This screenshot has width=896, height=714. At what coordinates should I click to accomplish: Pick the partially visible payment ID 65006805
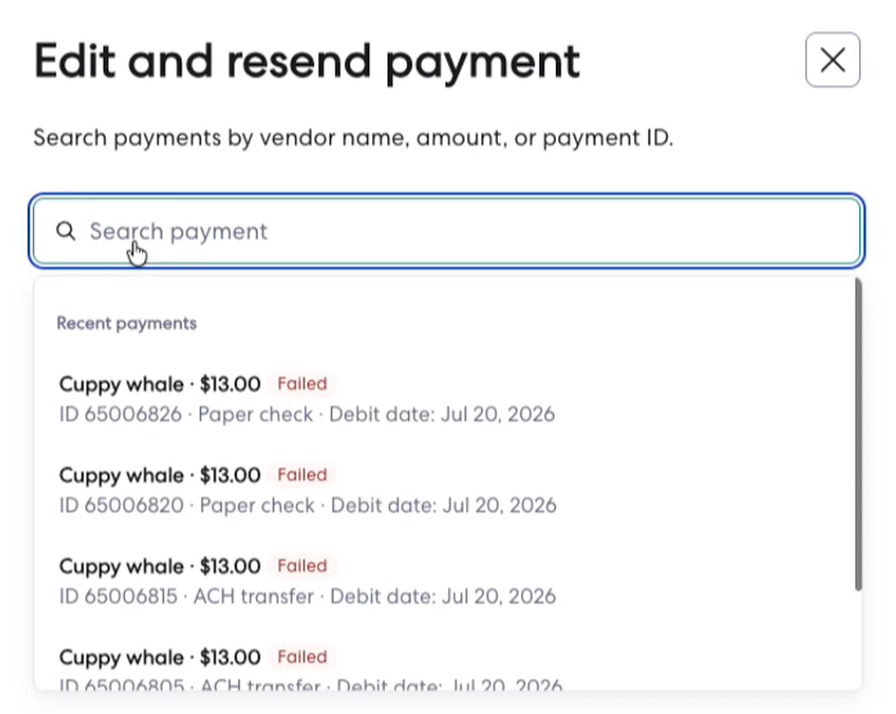447,668
